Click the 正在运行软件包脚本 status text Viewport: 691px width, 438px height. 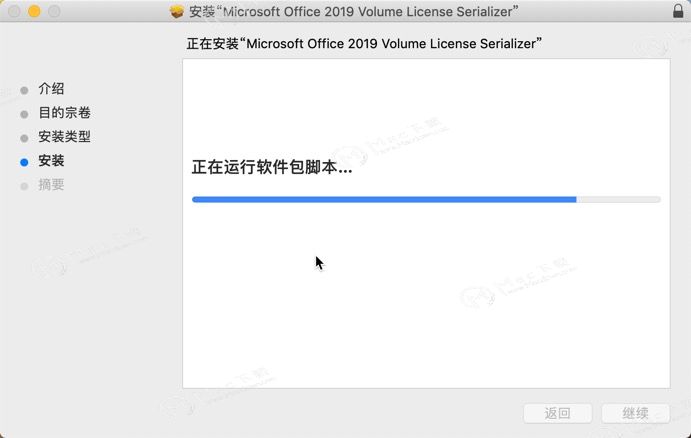tap(272, 167)
